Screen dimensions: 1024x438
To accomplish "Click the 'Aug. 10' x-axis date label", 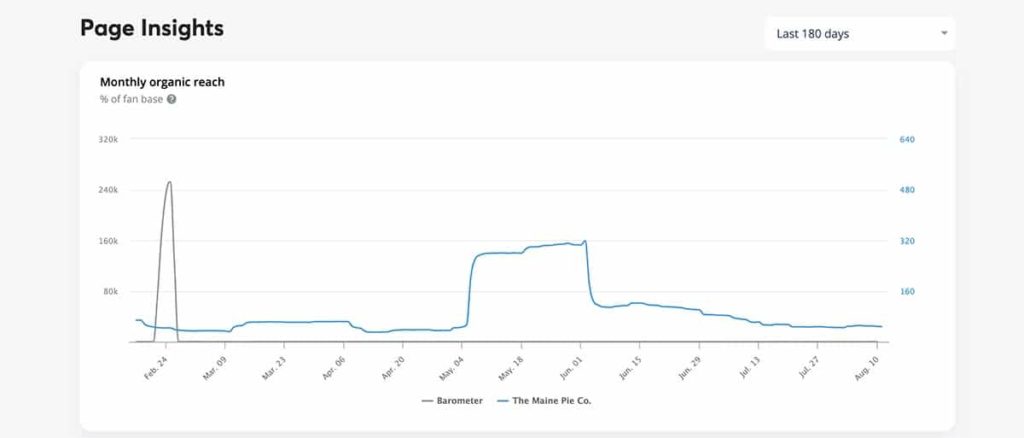I will pyautogui.click(x=866, y=362).
